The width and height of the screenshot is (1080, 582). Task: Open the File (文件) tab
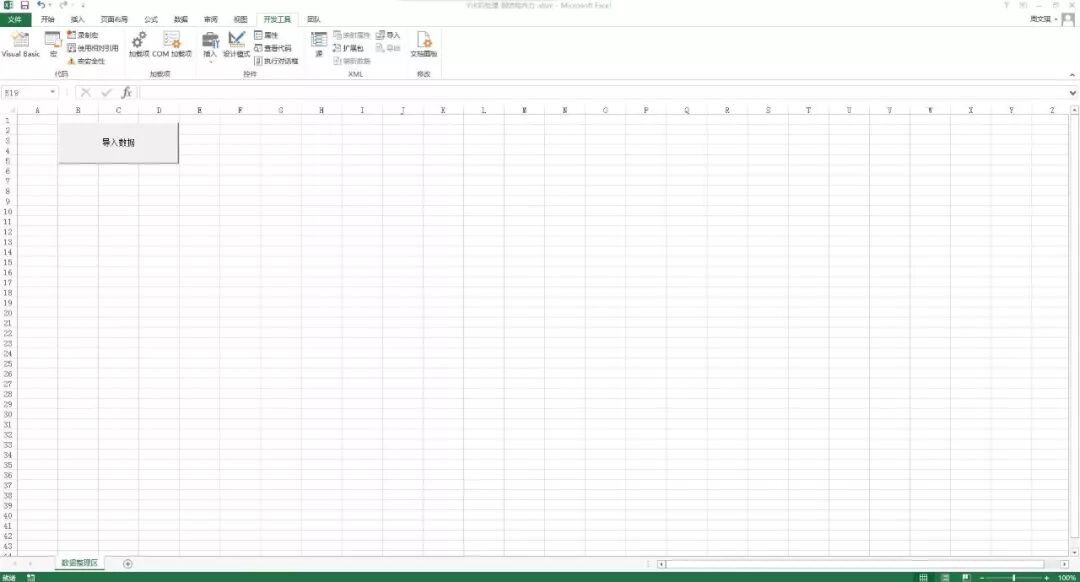15,19
